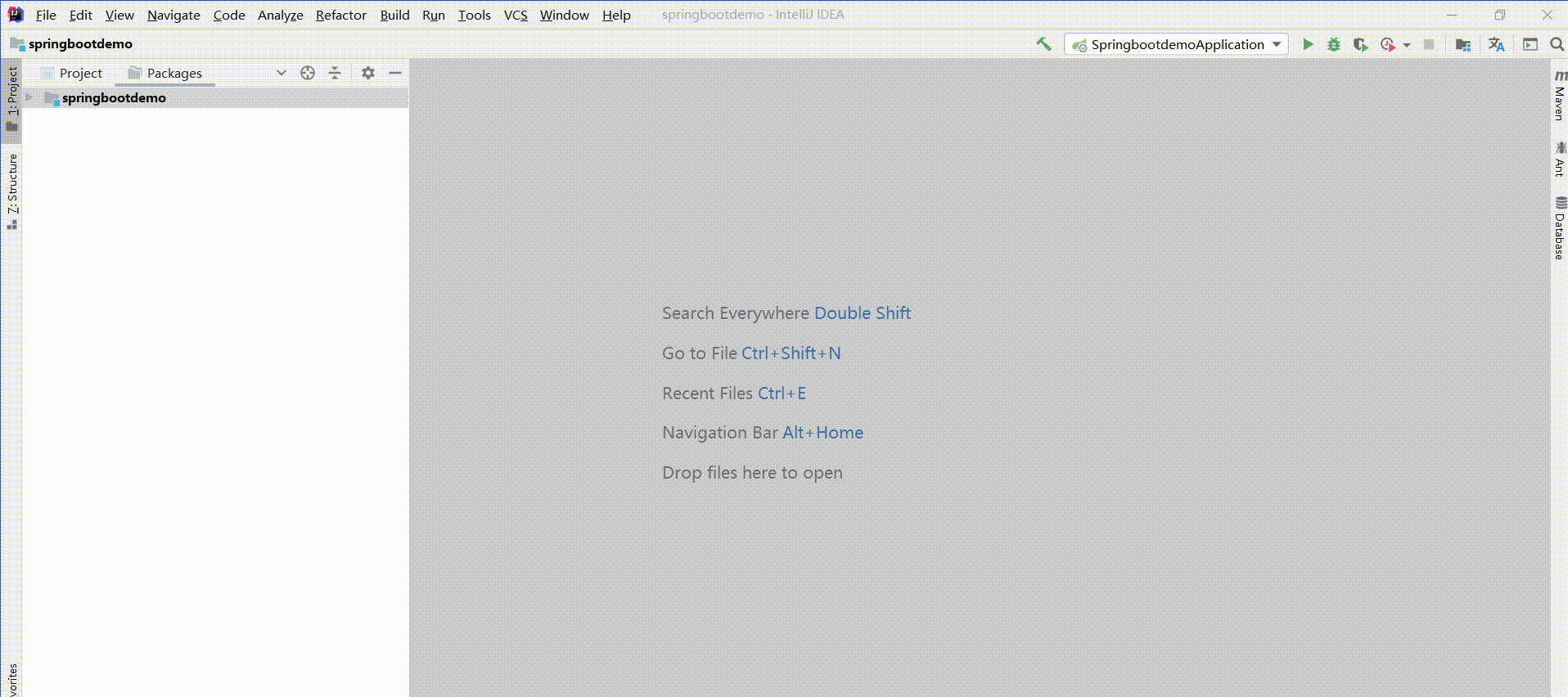
Task: Minimize the IntelliJ IDEA window
Action: pyautogui.click(x=1452, y=15)
